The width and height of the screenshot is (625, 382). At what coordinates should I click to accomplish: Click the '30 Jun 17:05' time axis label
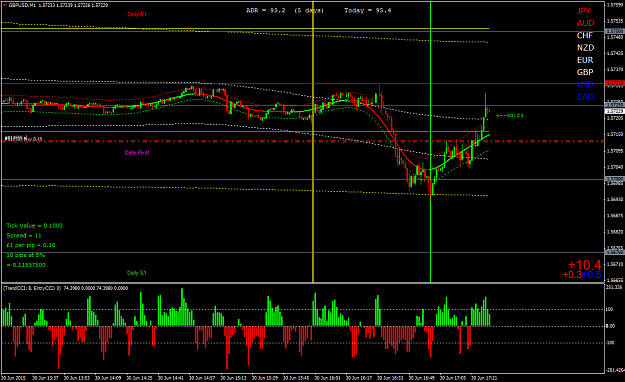pos(453,378)
